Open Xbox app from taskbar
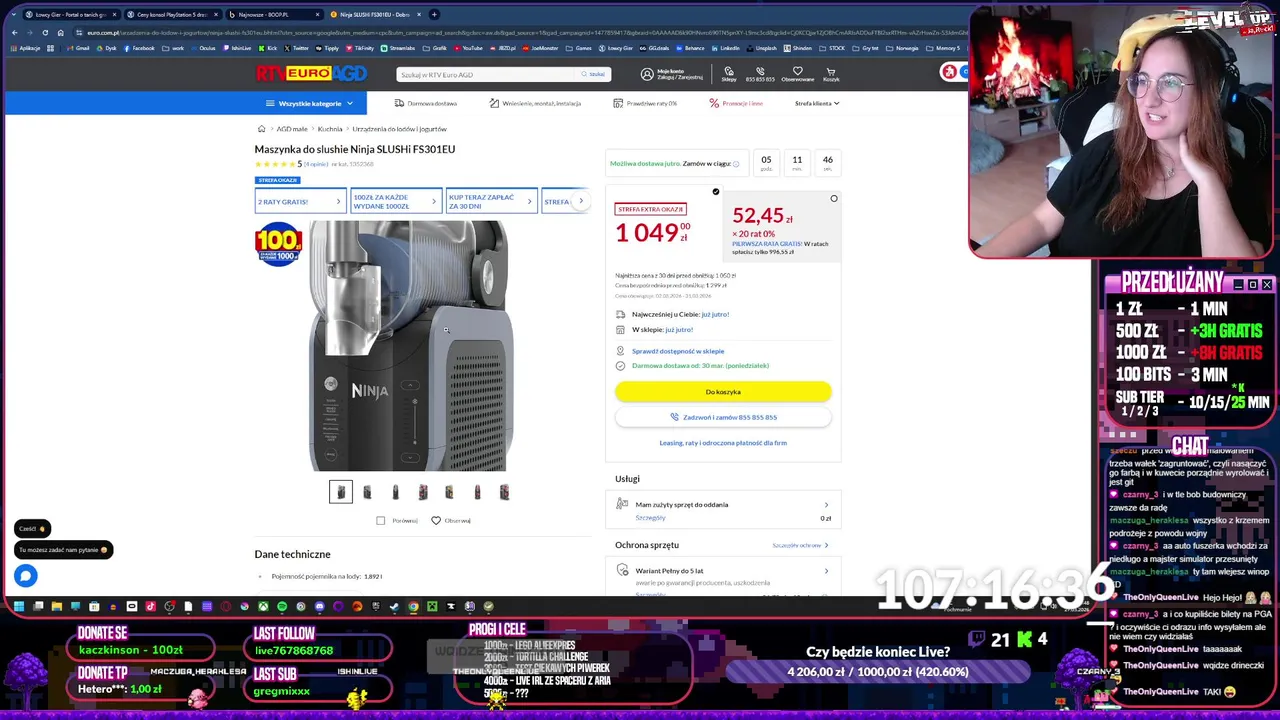The width and height of the screenshot is (1280, 720). (x=263, y=606)
